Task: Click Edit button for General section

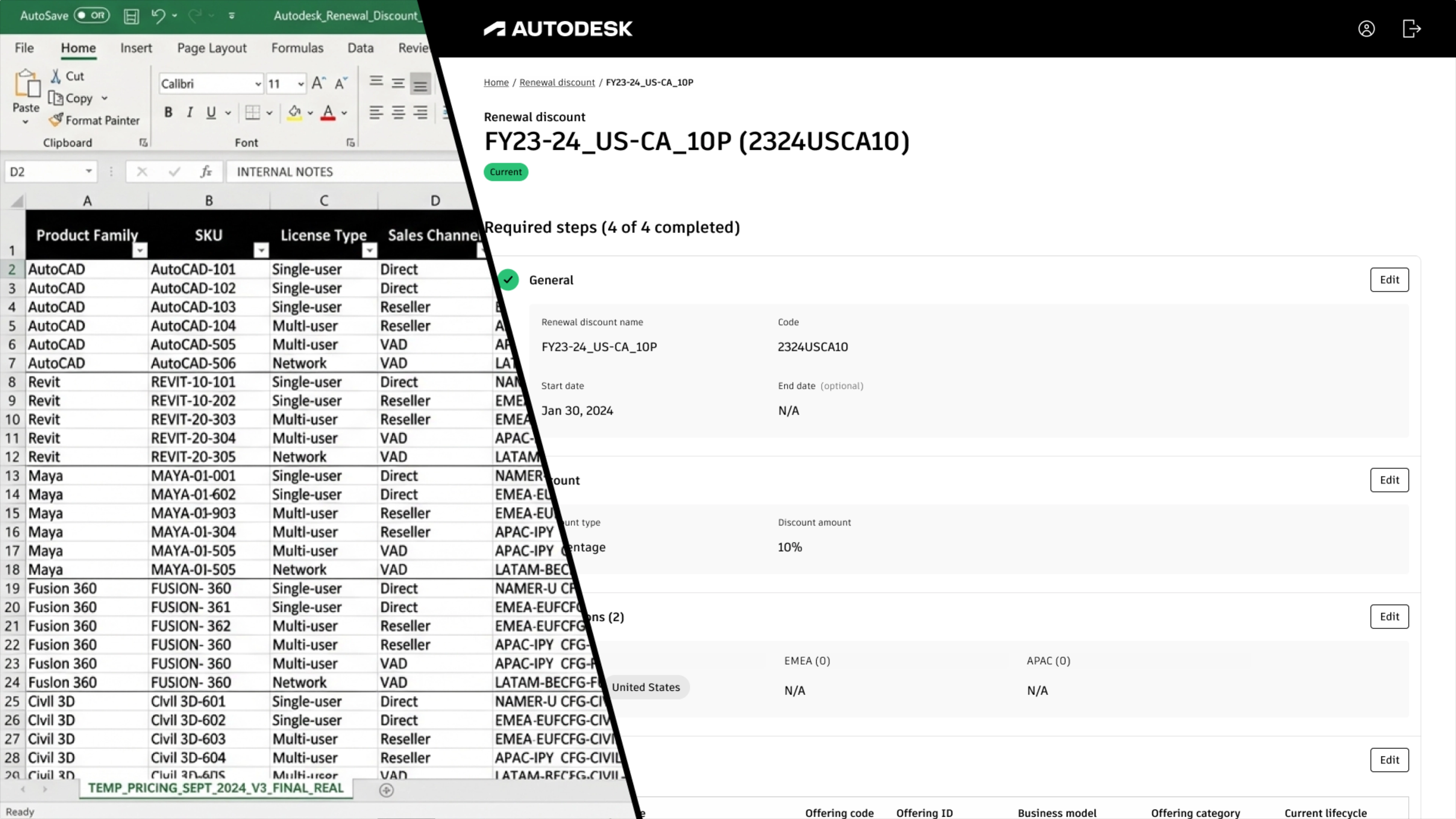Action: click(1389, 279)
